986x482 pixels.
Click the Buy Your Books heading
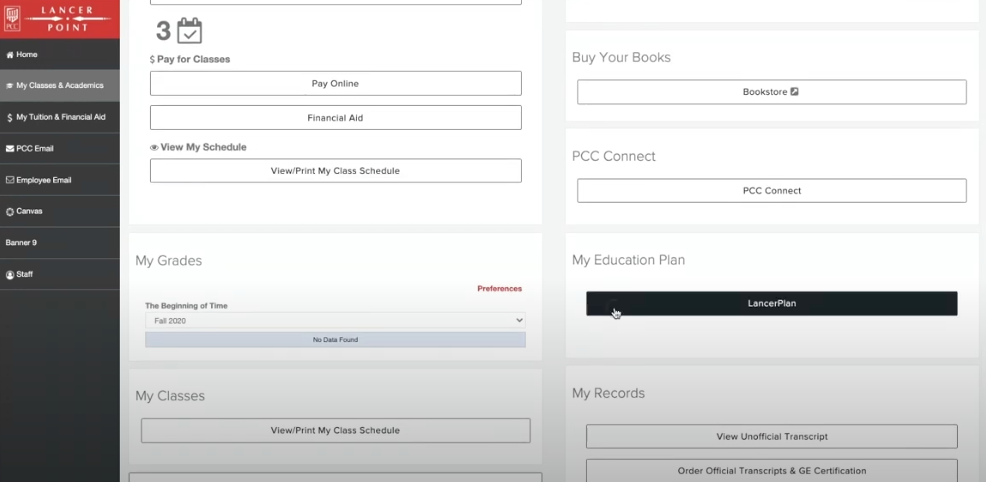621,57
